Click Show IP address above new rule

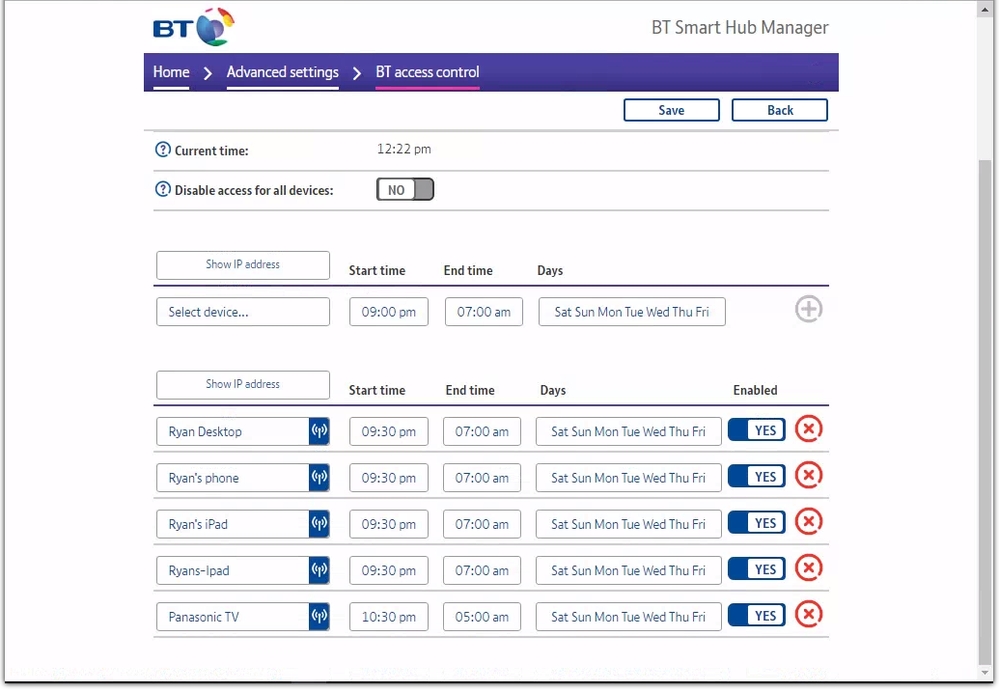point(243,264)
